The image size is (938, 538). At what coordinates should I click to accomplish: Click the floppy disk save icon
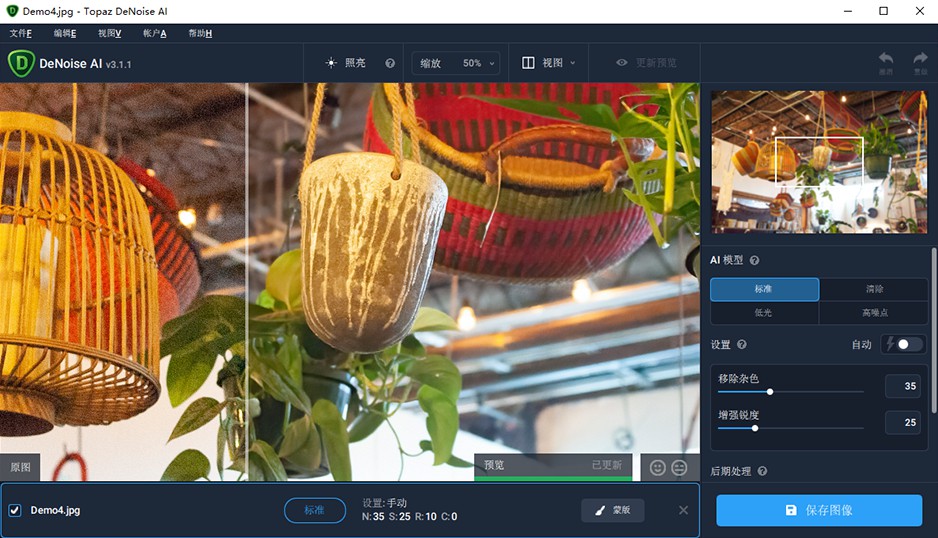click(x=791, y=510)
